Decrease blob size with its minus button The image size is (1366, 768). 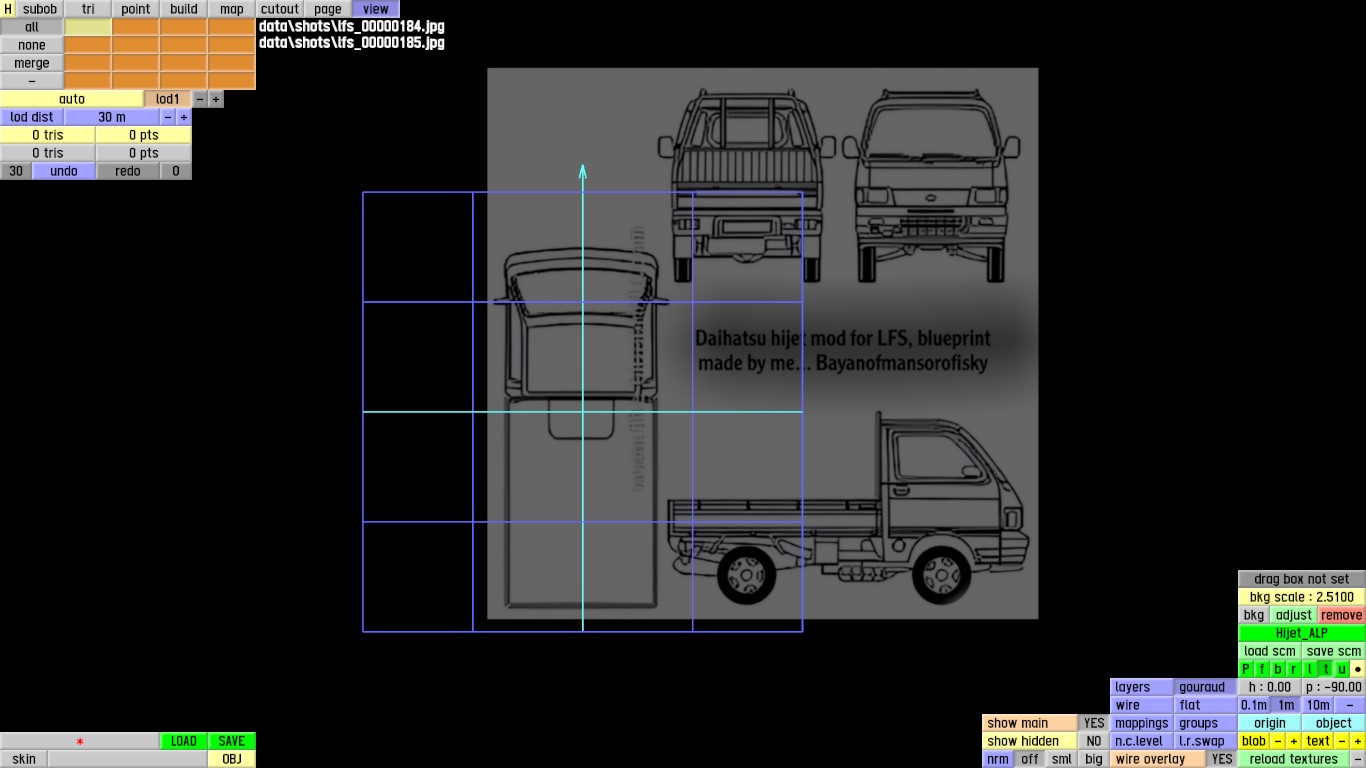(x=1278, y=741)
